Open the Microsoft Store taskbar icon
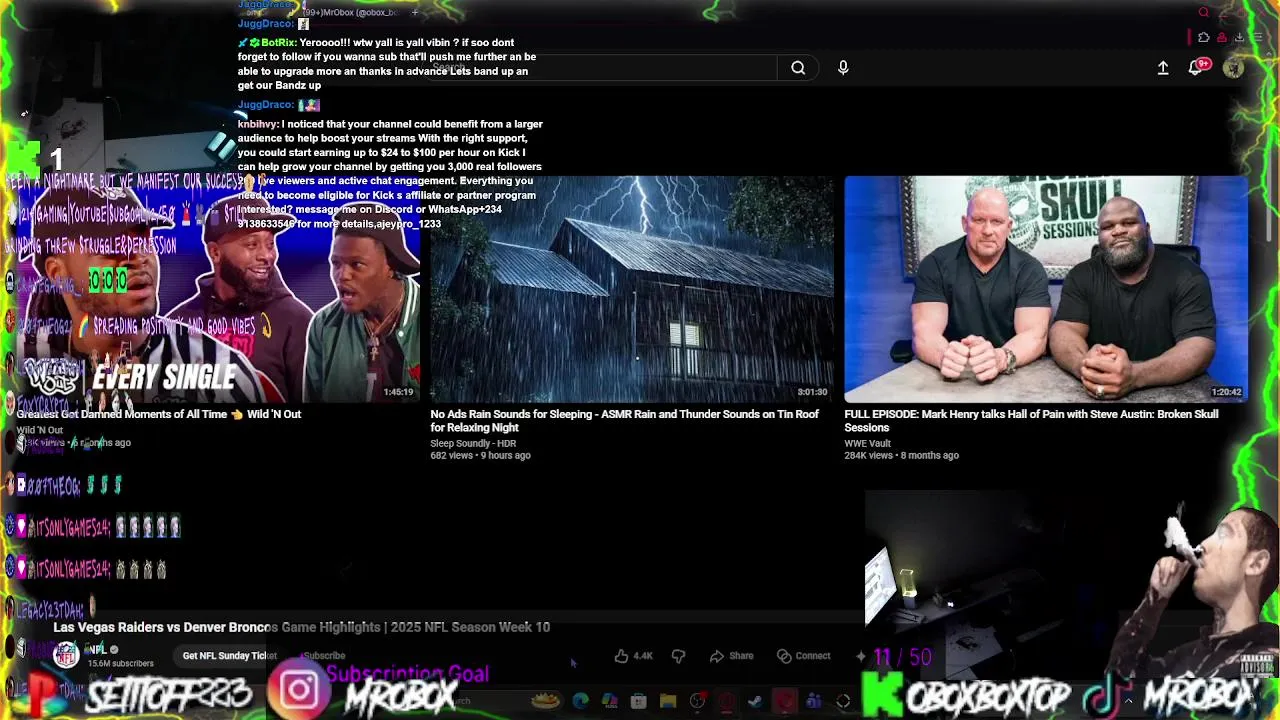The image size is (1280, 720). [x=638, y=702]
